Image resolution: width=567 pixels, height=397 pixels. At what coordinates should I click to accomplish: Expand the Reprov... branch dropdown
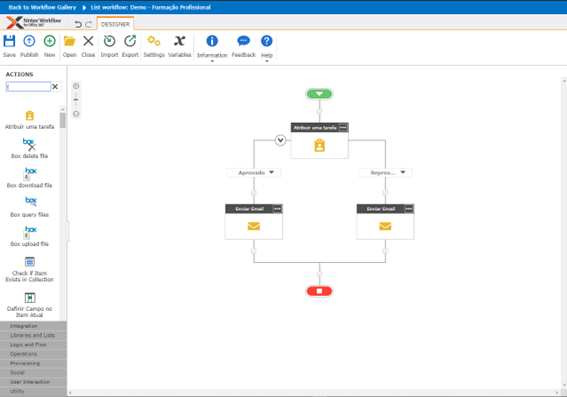click(x=403, y=172)
